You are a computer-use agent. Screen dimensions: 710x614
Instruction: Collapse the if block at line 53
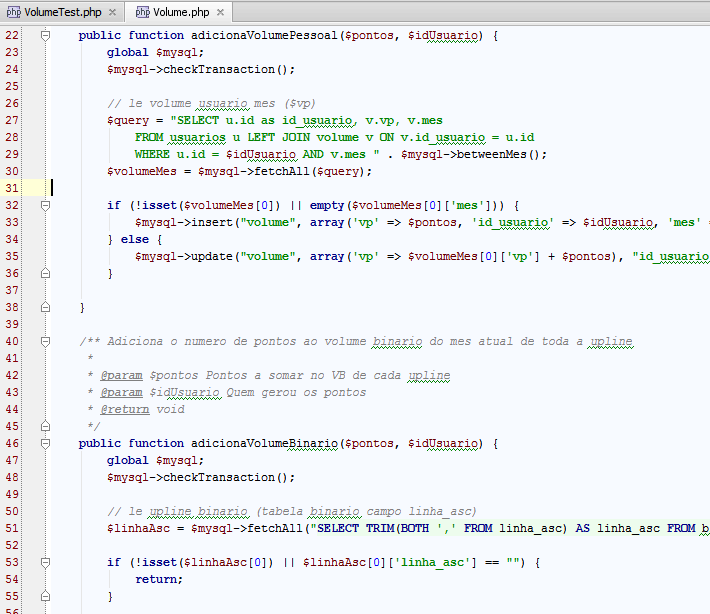tap(45, 562)
